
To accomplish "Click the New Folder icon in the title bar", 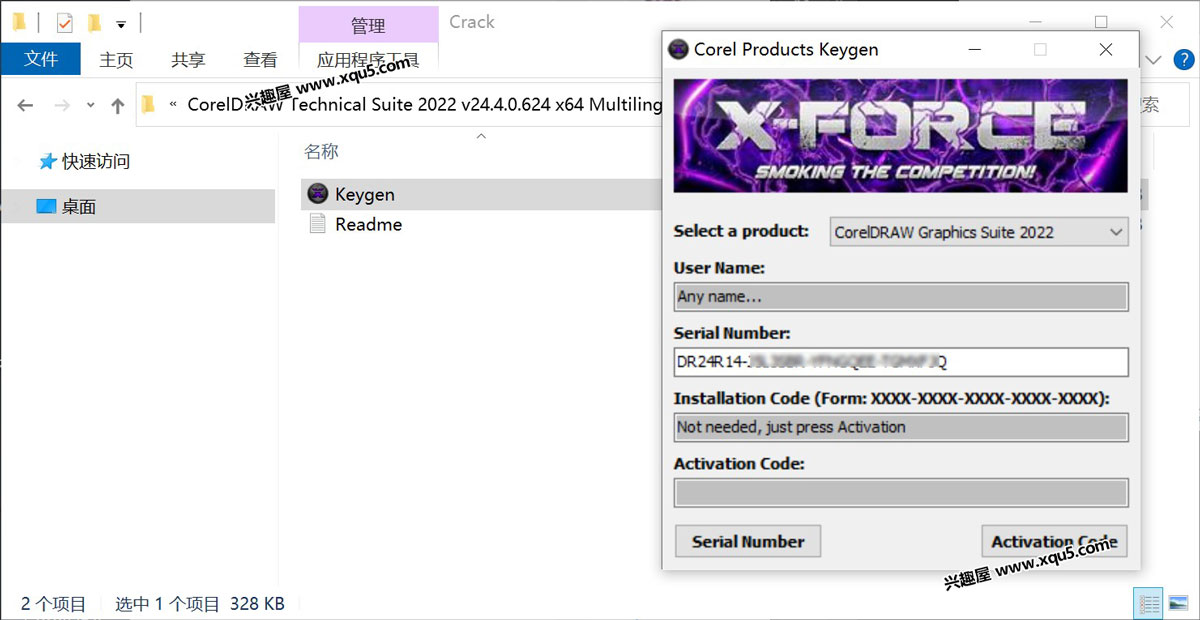I will tap(94, 22).
